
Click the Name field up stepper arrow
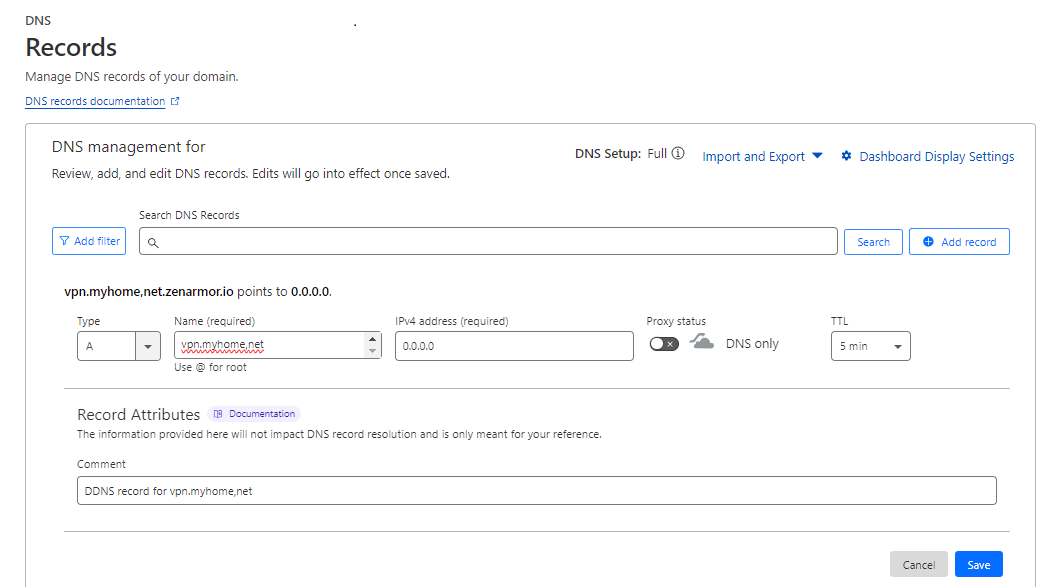pyautogui.click(x=373, y=339)
